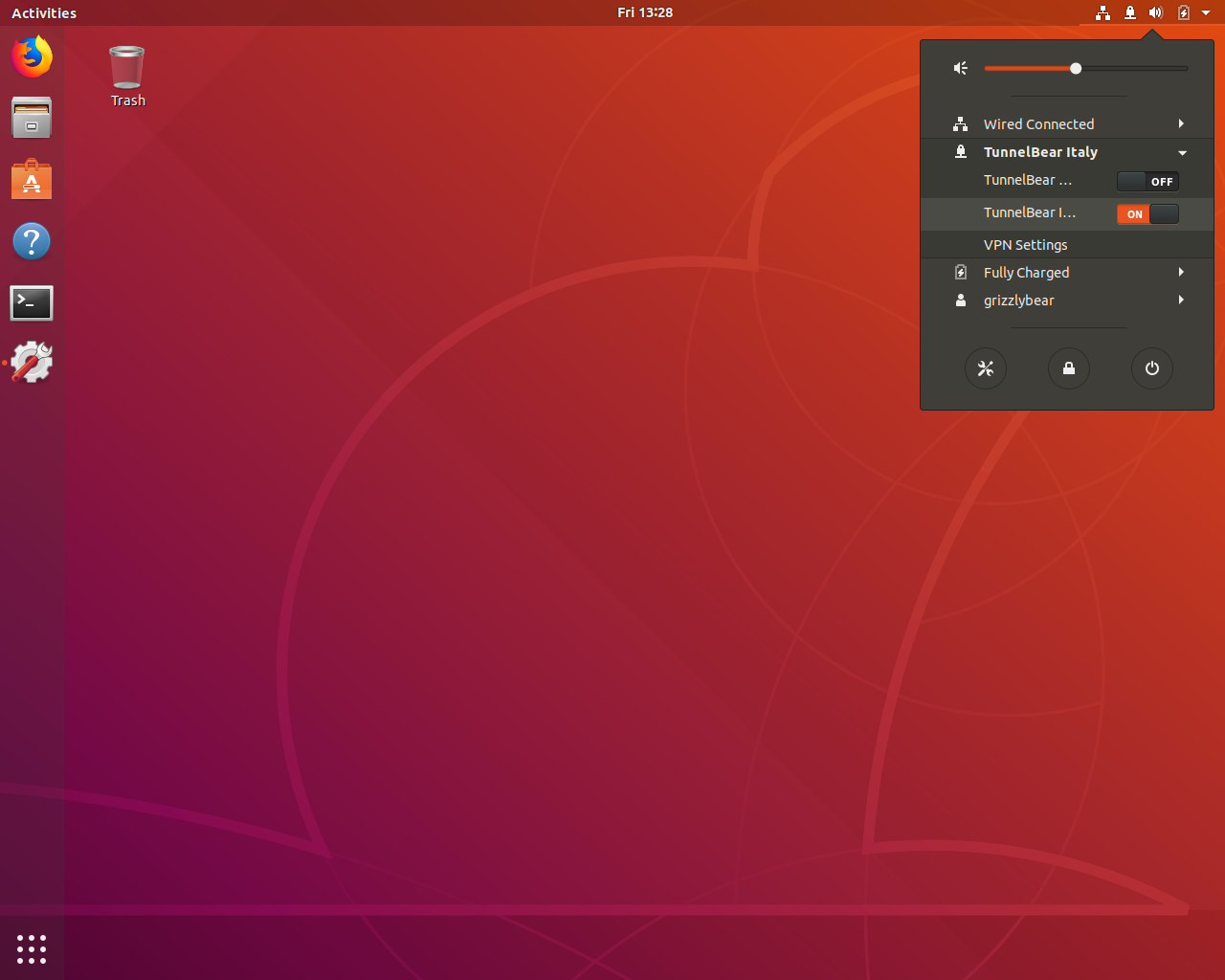Open the Fri 13:28 clock menu
This screenshot has height=980, width=1225.
point(645,12)
